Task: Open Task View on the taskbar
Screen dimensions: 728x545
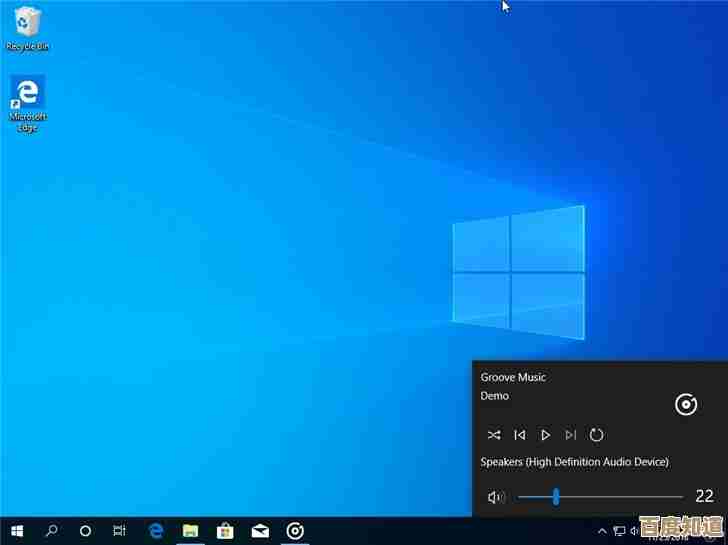Action: [x=119, y=531]
